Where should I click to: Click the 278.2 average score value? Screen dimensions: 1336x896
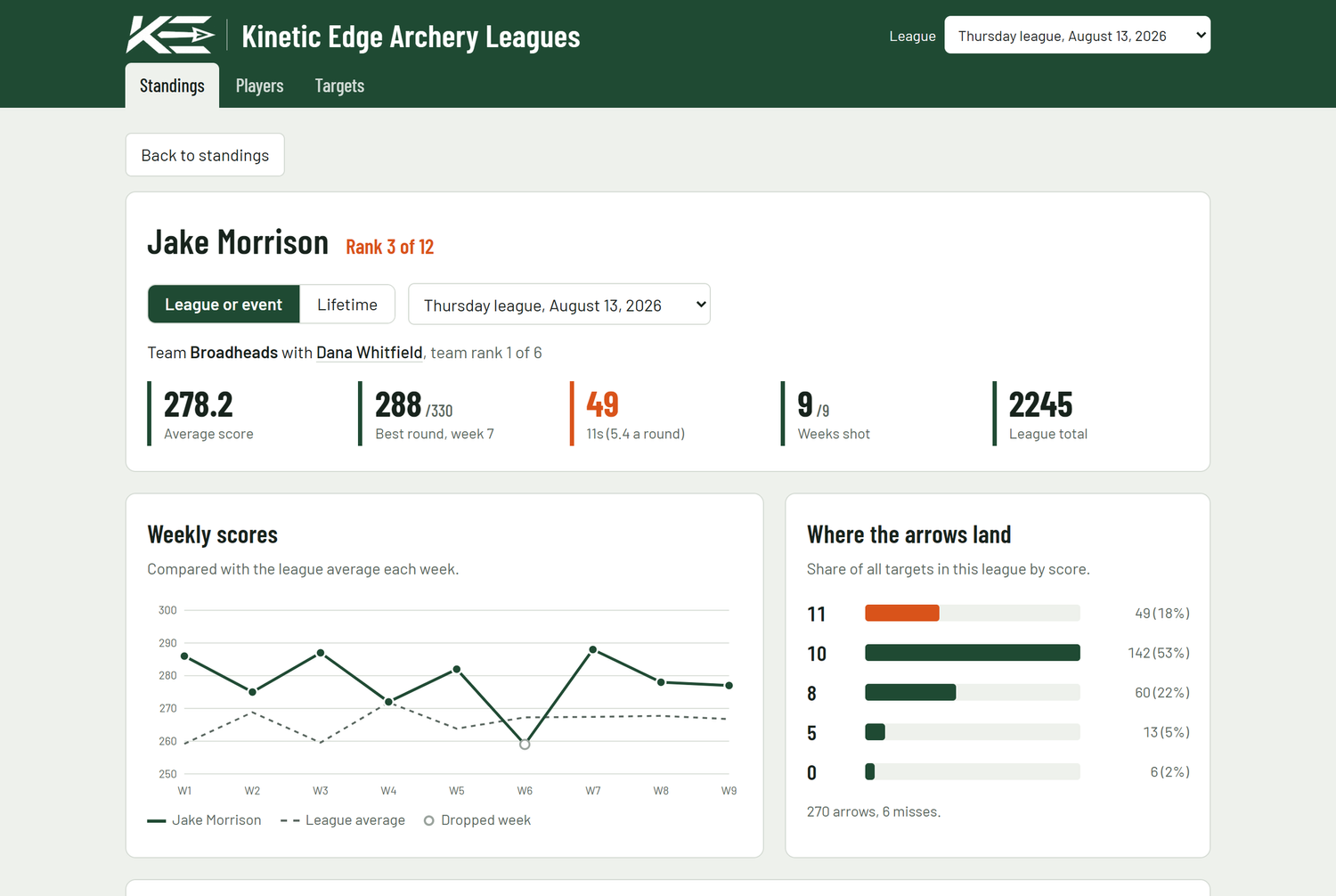pyautogui.click(x=199, y=405)
